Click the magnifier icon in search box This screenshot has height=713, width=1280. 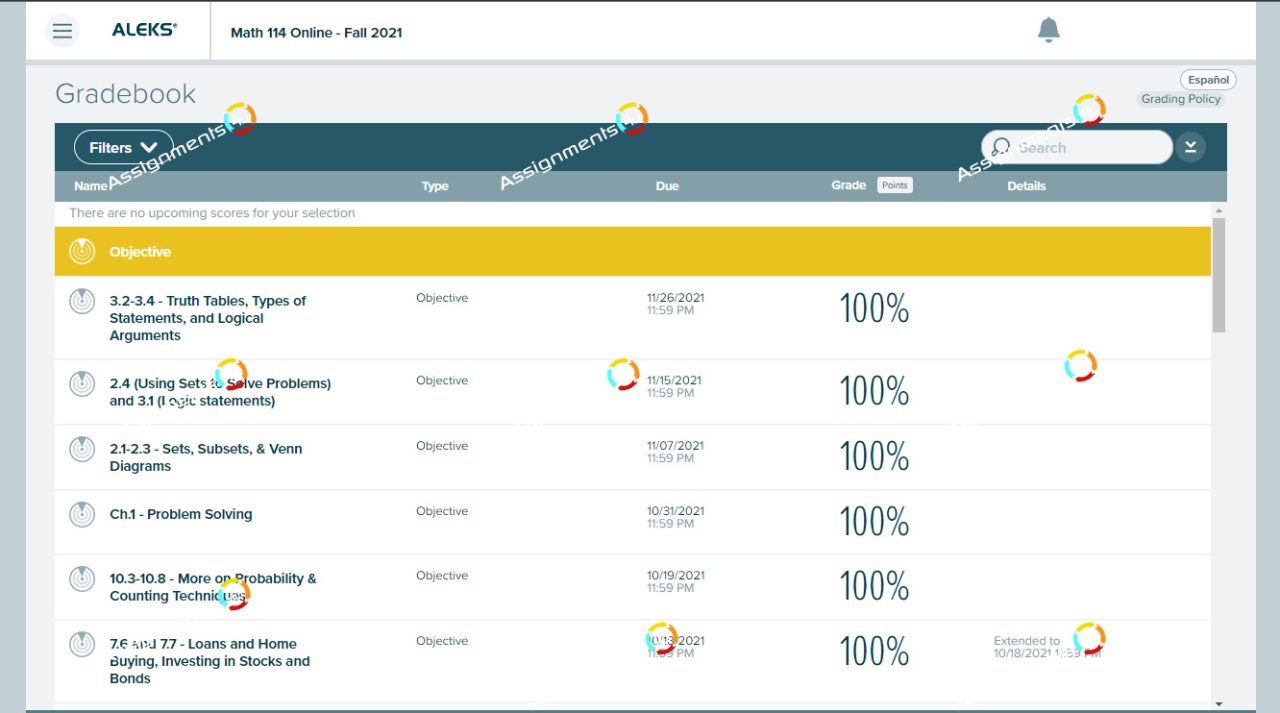pos(1001,148)
